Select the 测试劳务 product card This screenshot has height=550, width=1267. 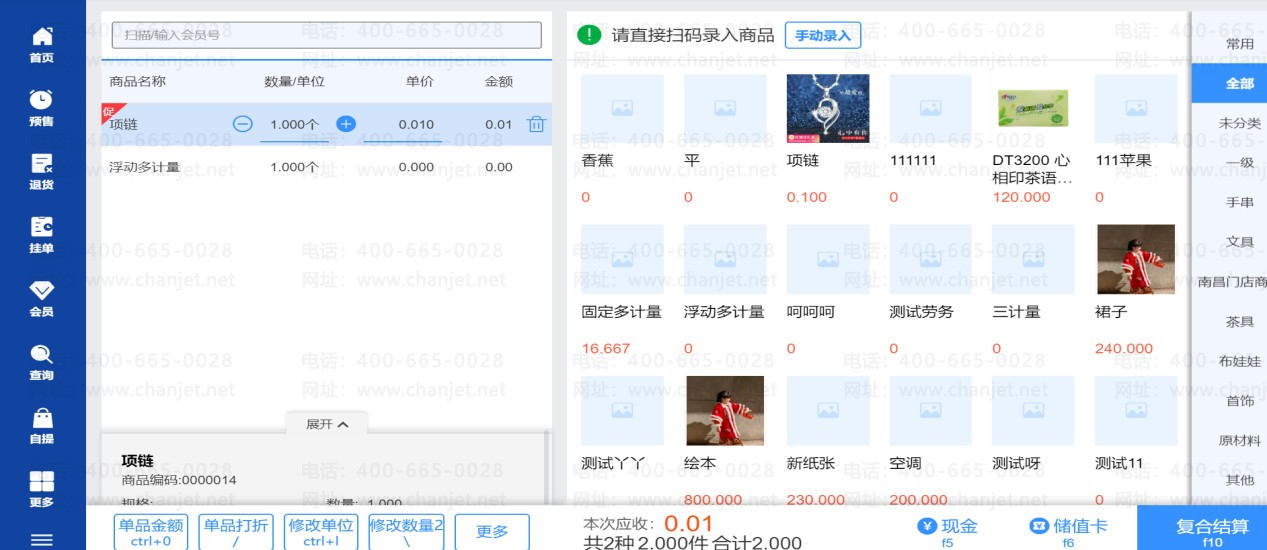coord(930,291)
